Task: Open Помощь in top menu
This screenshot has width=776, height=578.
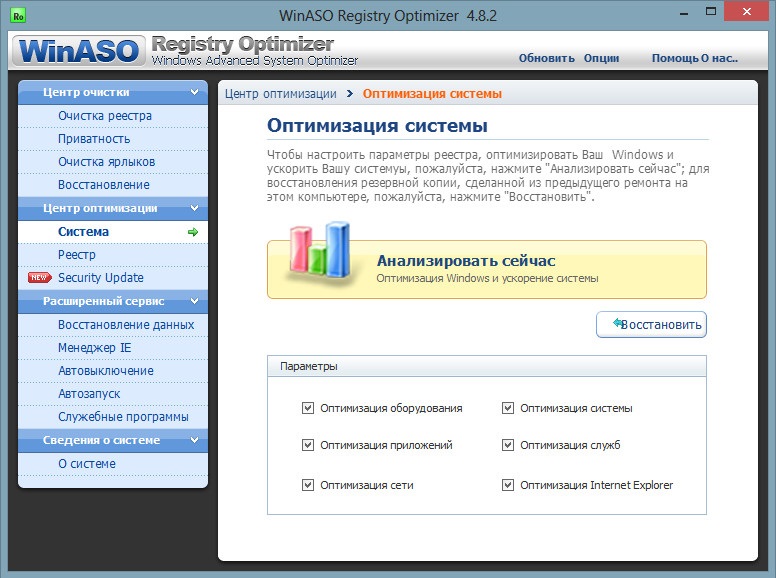Action: 675,58
